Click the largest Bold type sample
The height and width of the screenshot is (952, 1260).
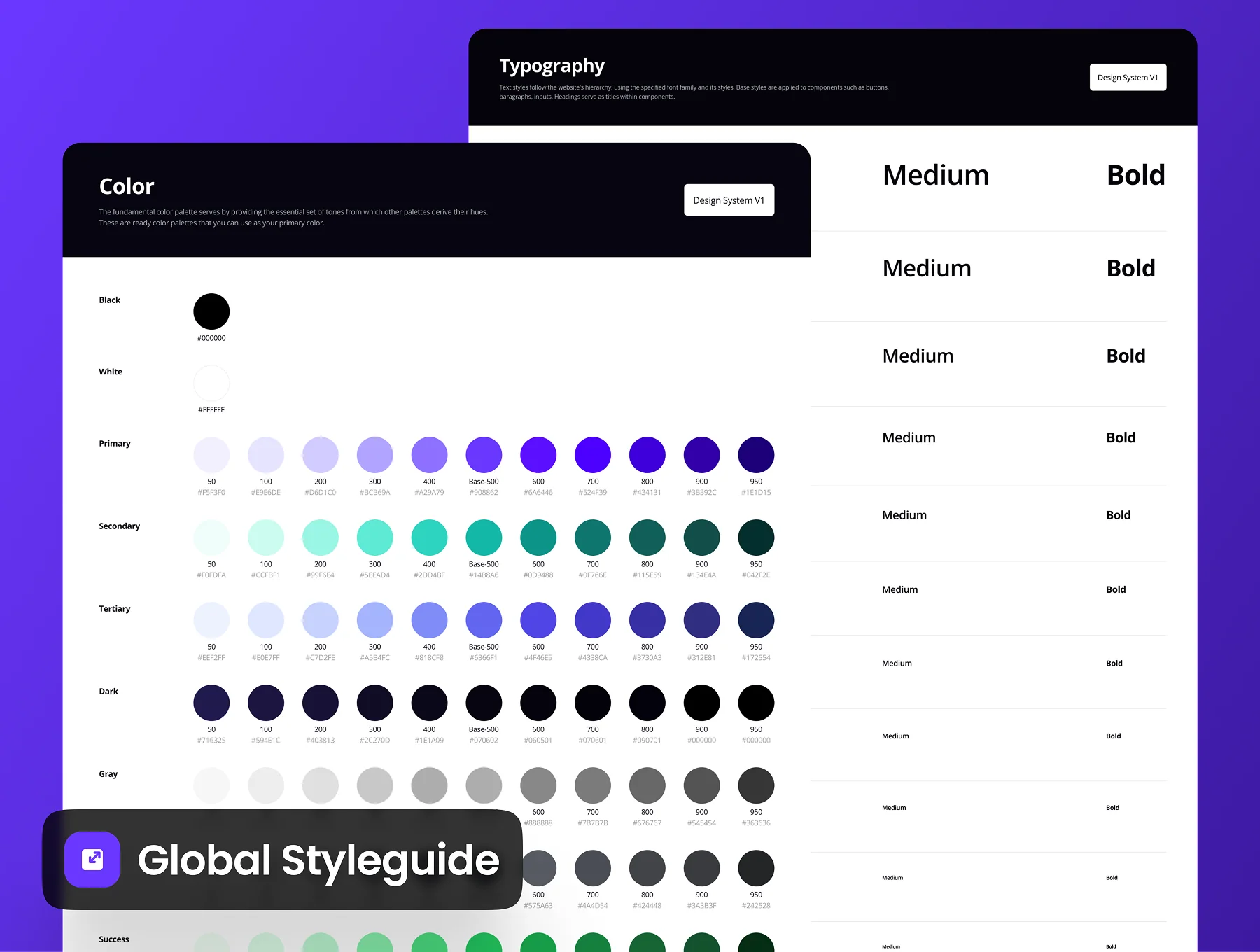tap(1136, 175)
